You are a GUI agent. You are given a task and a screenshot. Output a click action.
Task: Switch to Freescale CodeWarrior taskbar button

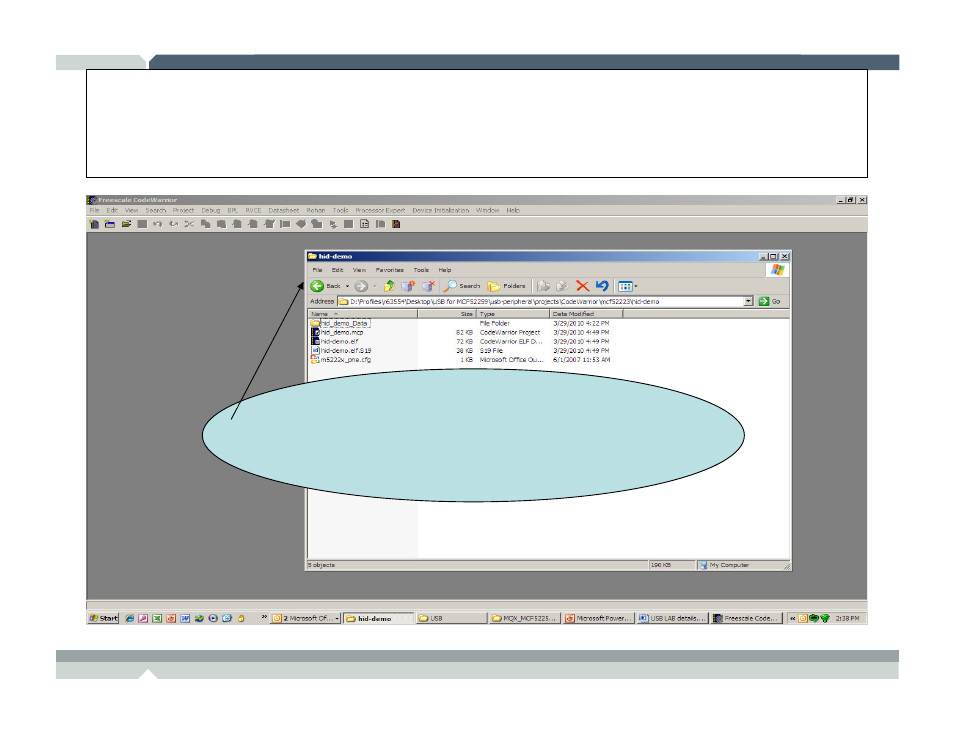point(746,619)
